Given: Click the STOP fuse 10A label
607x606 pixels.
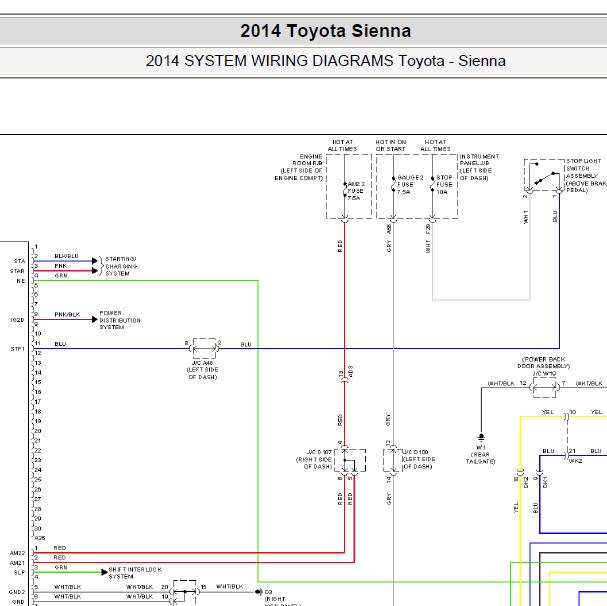Looking at the screenshot, I should click(x=444, y=184).
